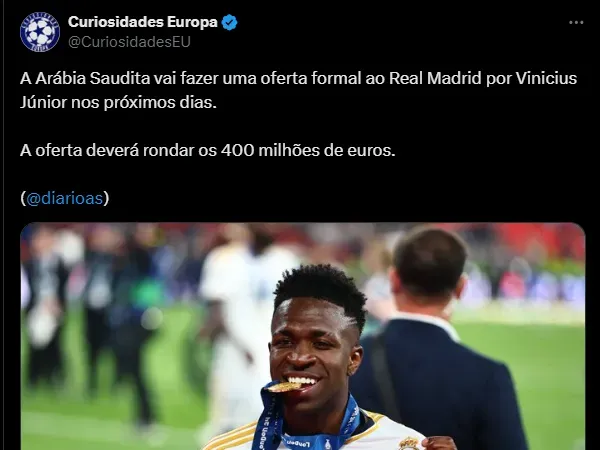Click the first tweet paragraph about Arábia Saudita

(x=298, y=90)
